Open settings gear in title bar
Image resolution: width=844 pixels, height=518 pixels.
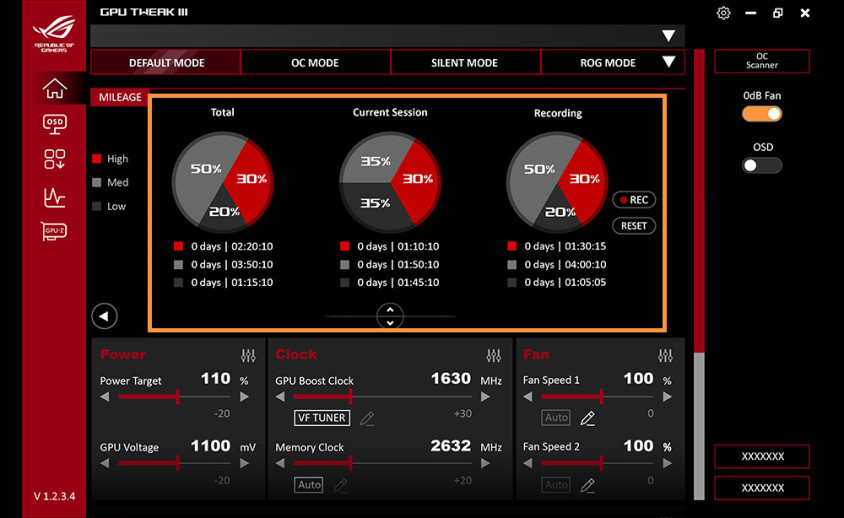tap(724, 13)
